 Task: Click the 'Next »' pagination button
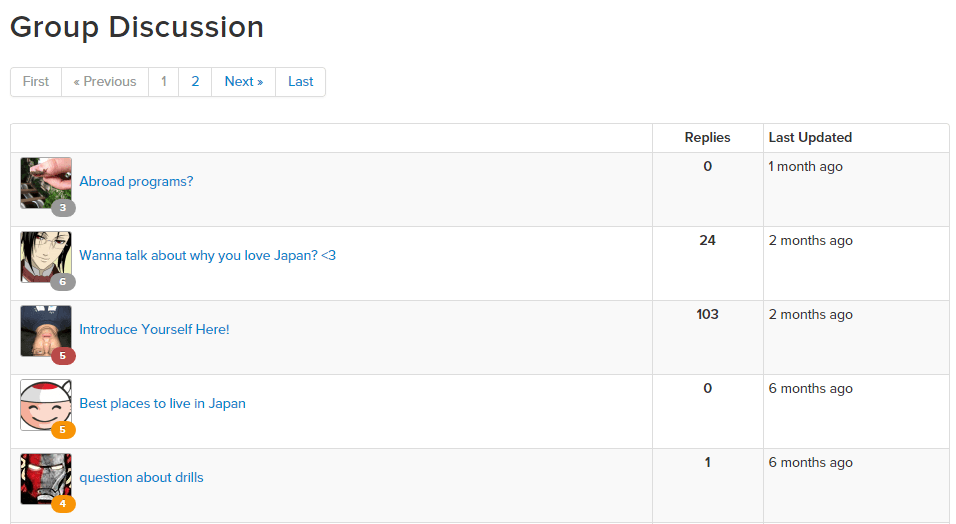pos(244,82)
